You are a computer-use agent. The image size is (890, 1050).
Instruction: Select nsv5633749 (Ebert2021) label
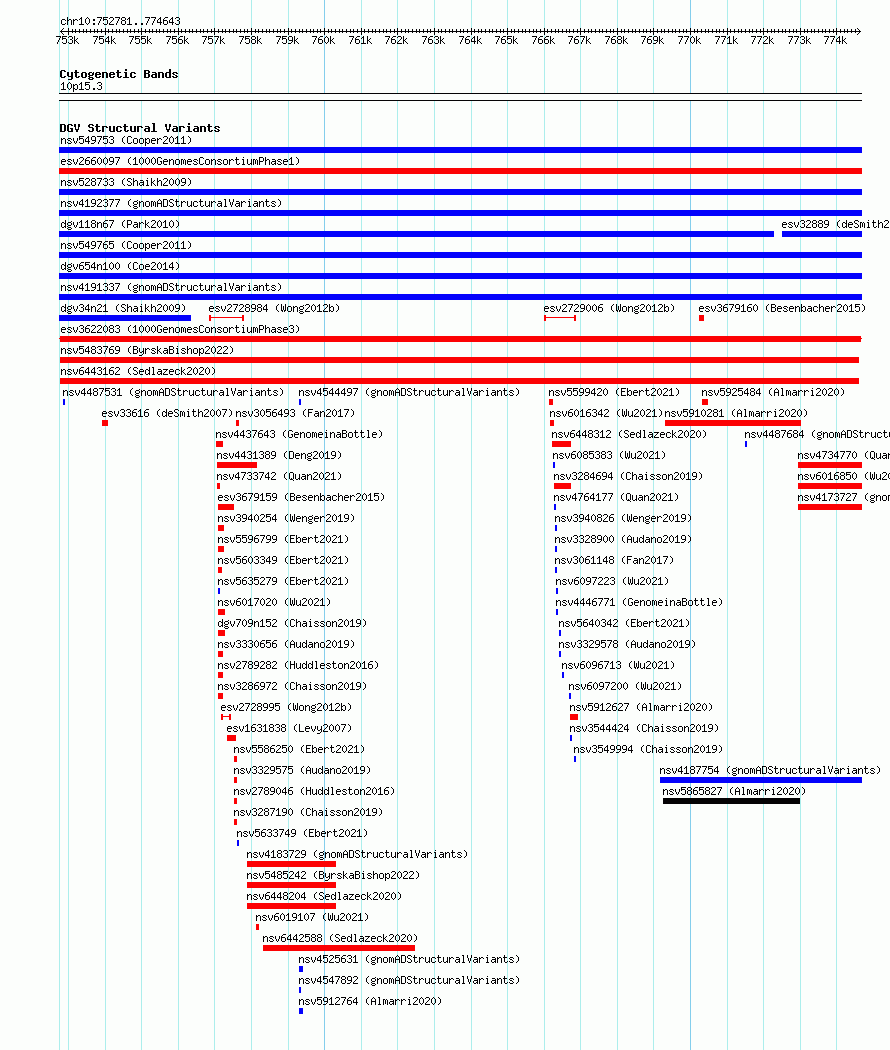(x=302, y=833)
